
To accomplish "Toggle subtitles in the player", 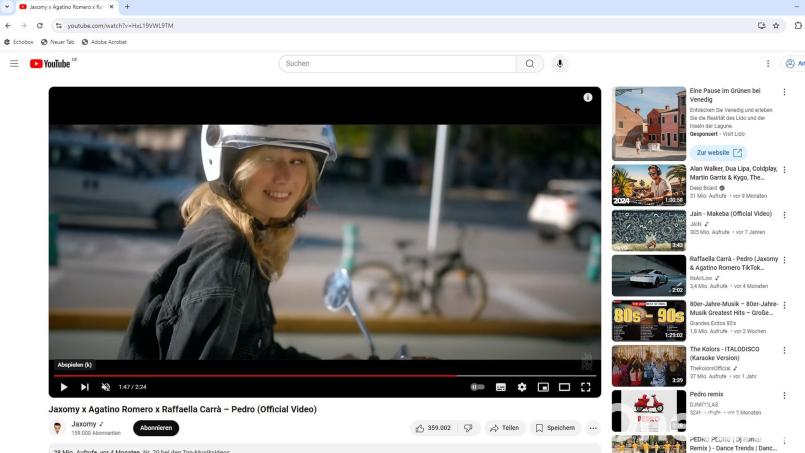I will point(501,387).
